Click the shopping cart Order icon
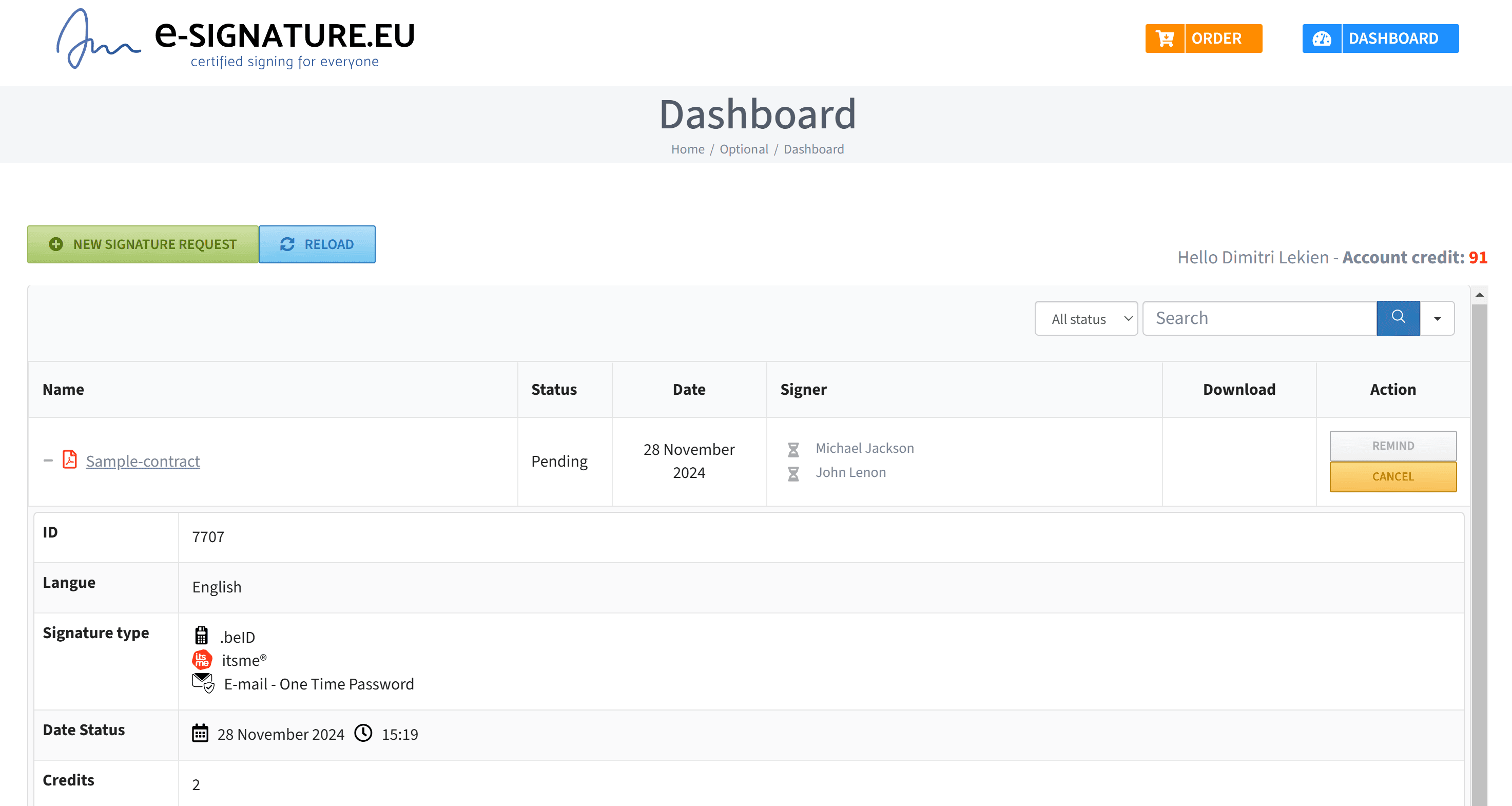1512x806 pixels. (1165, 39)
